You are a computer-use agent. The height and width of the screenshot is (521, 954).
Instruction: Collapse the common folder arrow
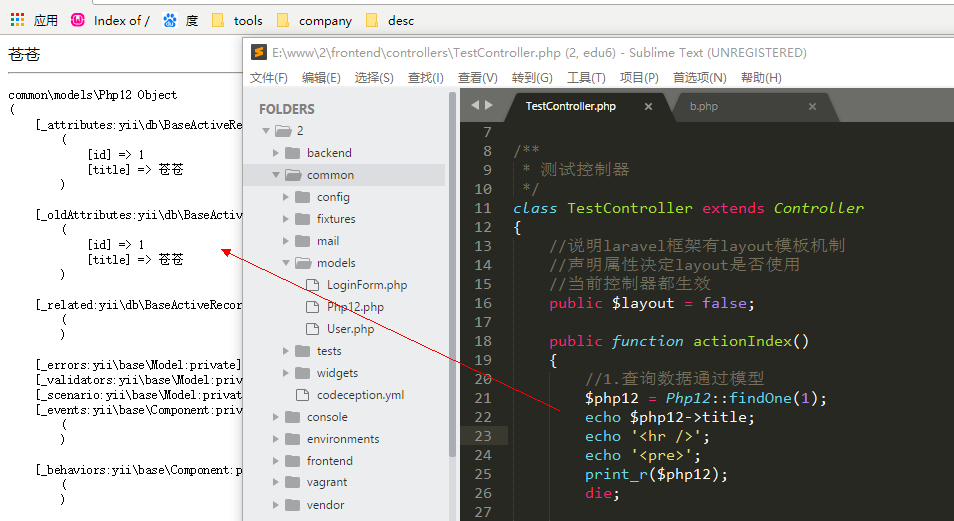coord(276,175)
